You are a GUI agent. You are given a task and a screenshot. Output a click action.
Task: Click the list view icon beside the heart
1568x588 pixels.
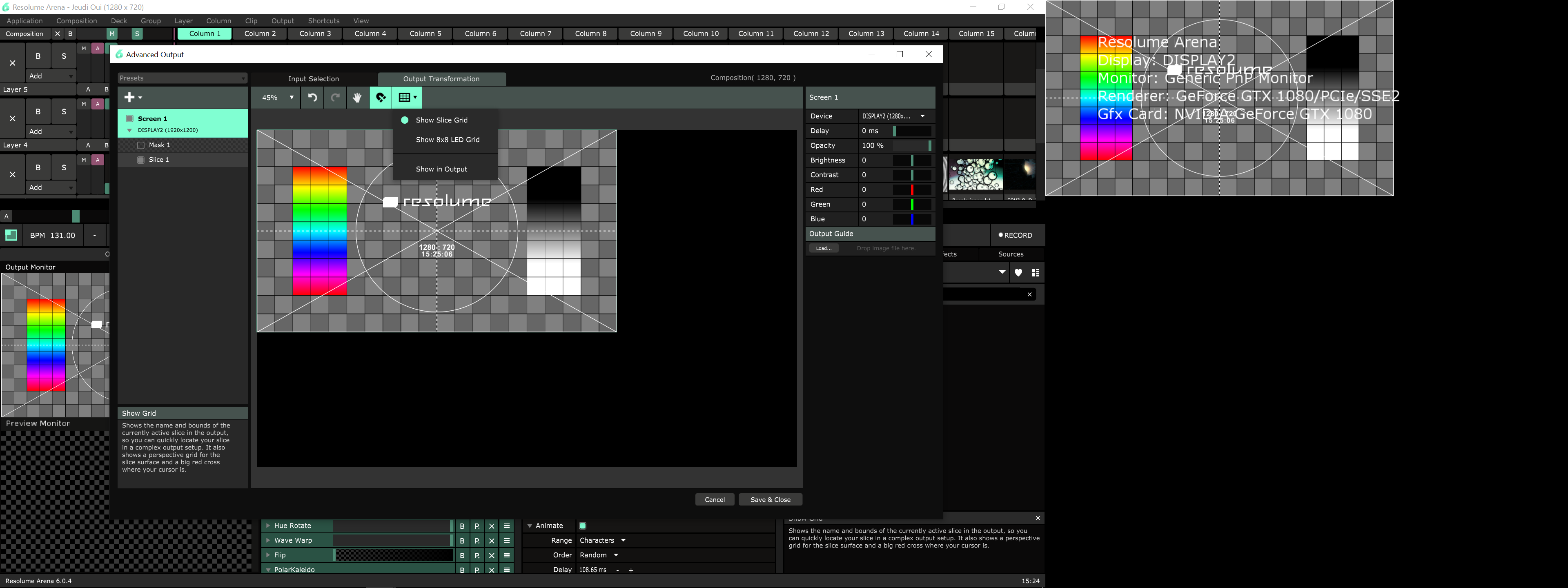point(1036,273)
